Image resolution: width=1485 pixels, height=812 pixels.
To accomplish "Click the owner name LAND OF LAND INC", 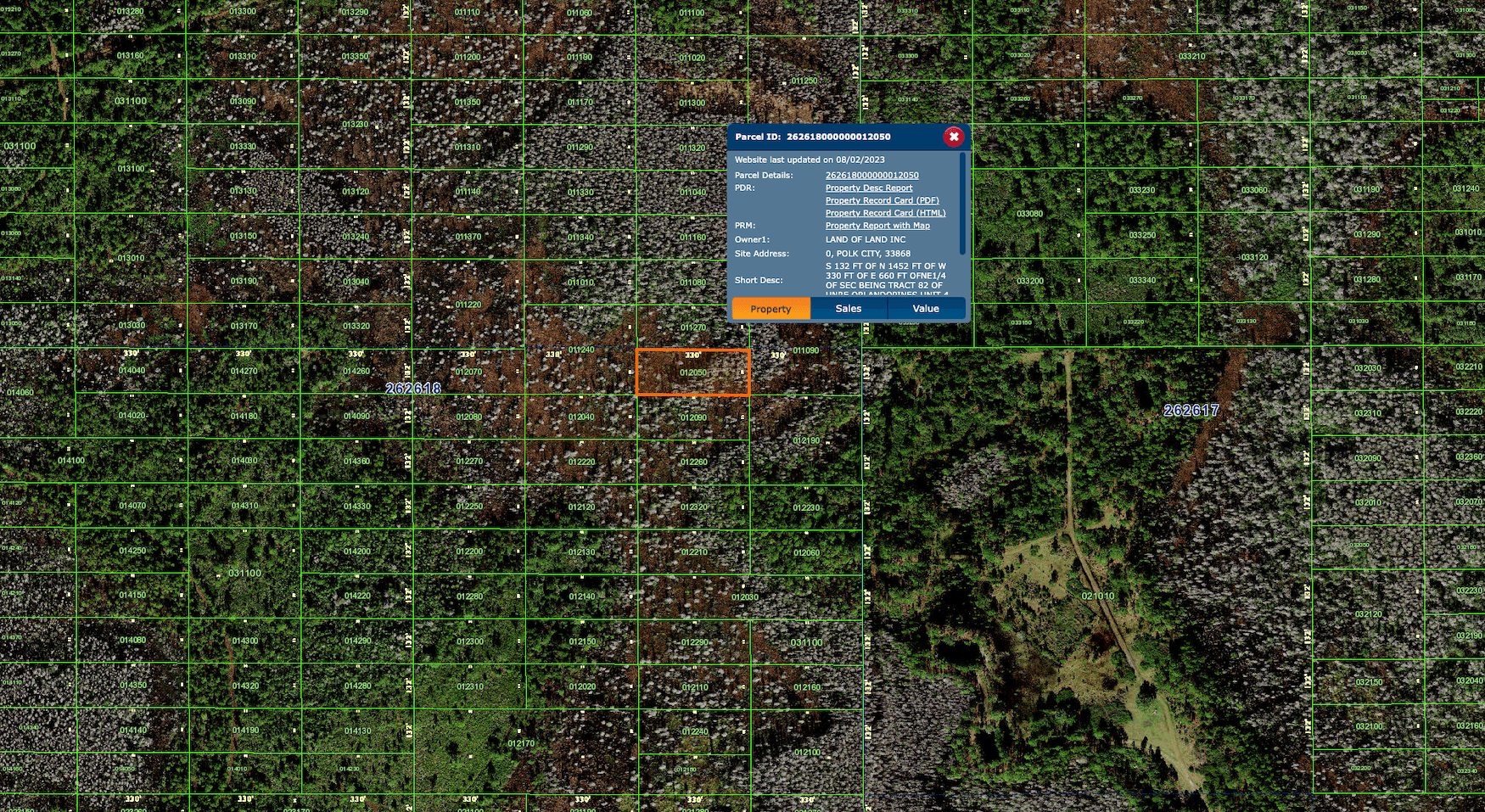I will click(866, 239).
